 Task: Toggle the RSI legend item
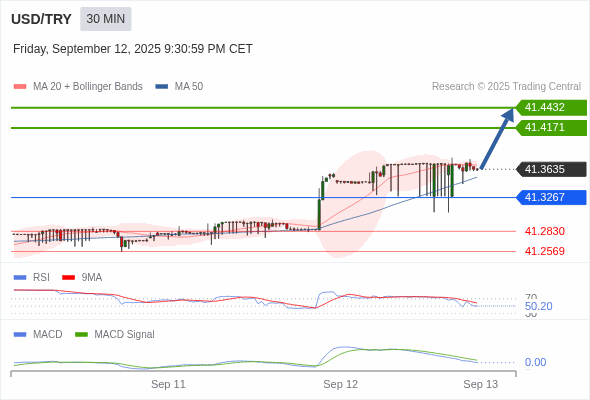[32, 277]
